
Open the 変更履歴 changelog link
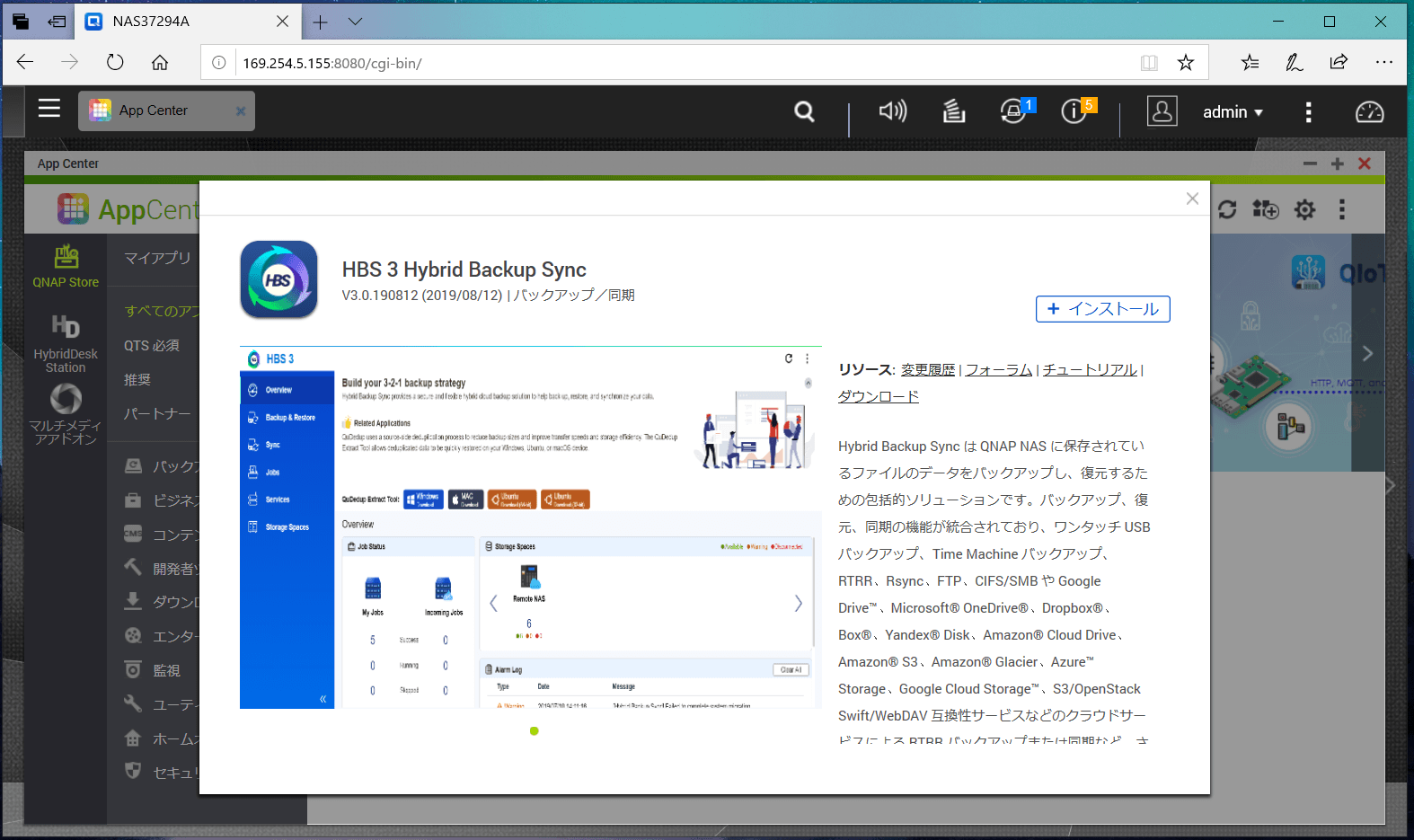coord(928,369)
